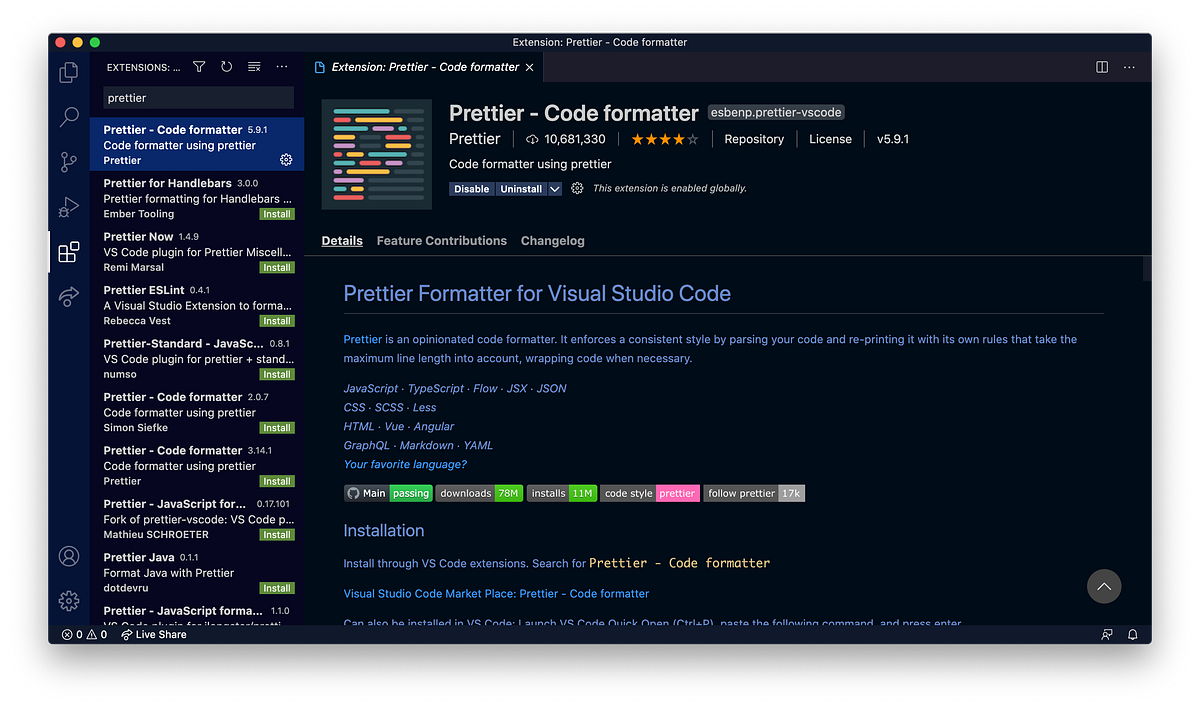The image size is (1200, 708).
Task: Switch to the Feature Contributions tab
Action: pos(441,240)
